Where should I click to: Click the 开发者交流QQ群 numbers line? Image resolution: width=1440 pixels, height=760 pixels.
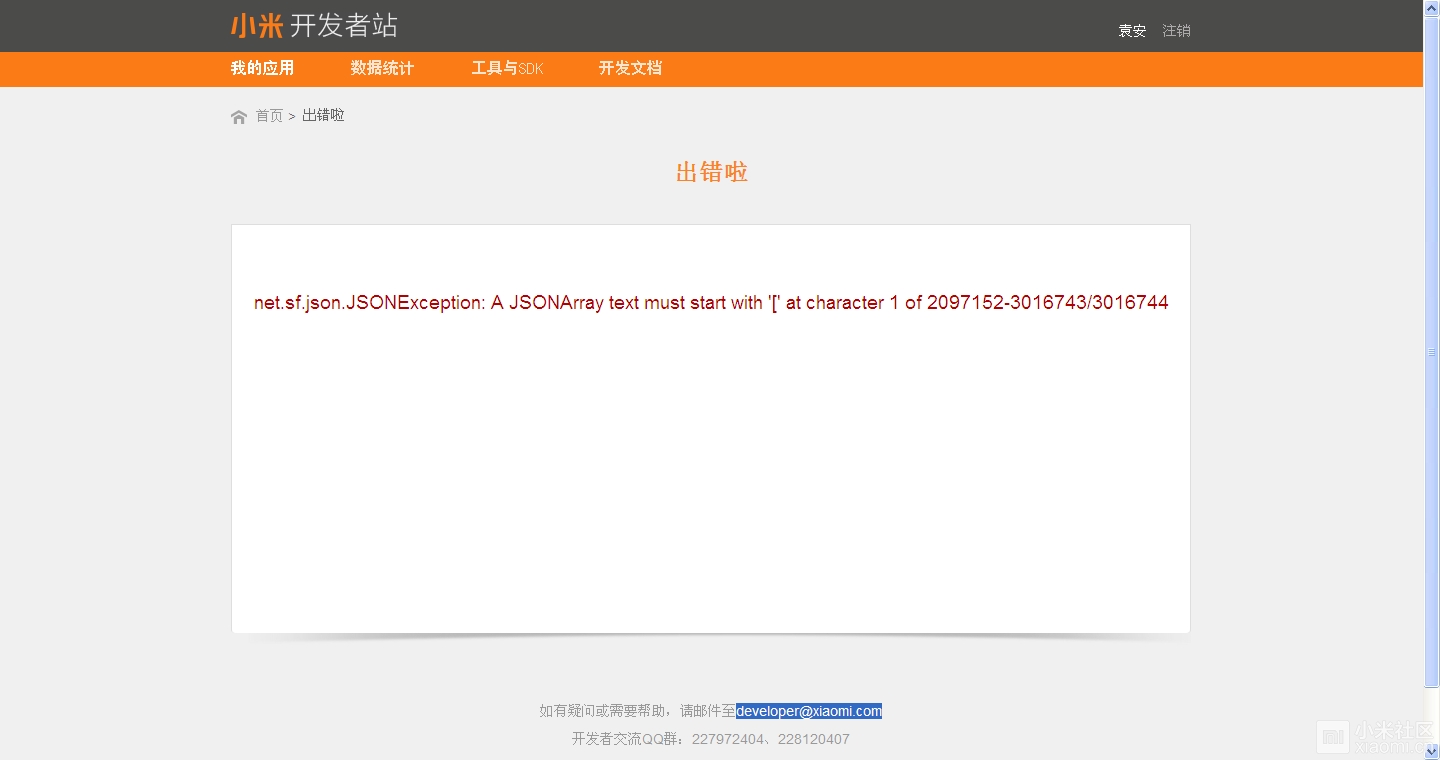click(x=711, y=739)
